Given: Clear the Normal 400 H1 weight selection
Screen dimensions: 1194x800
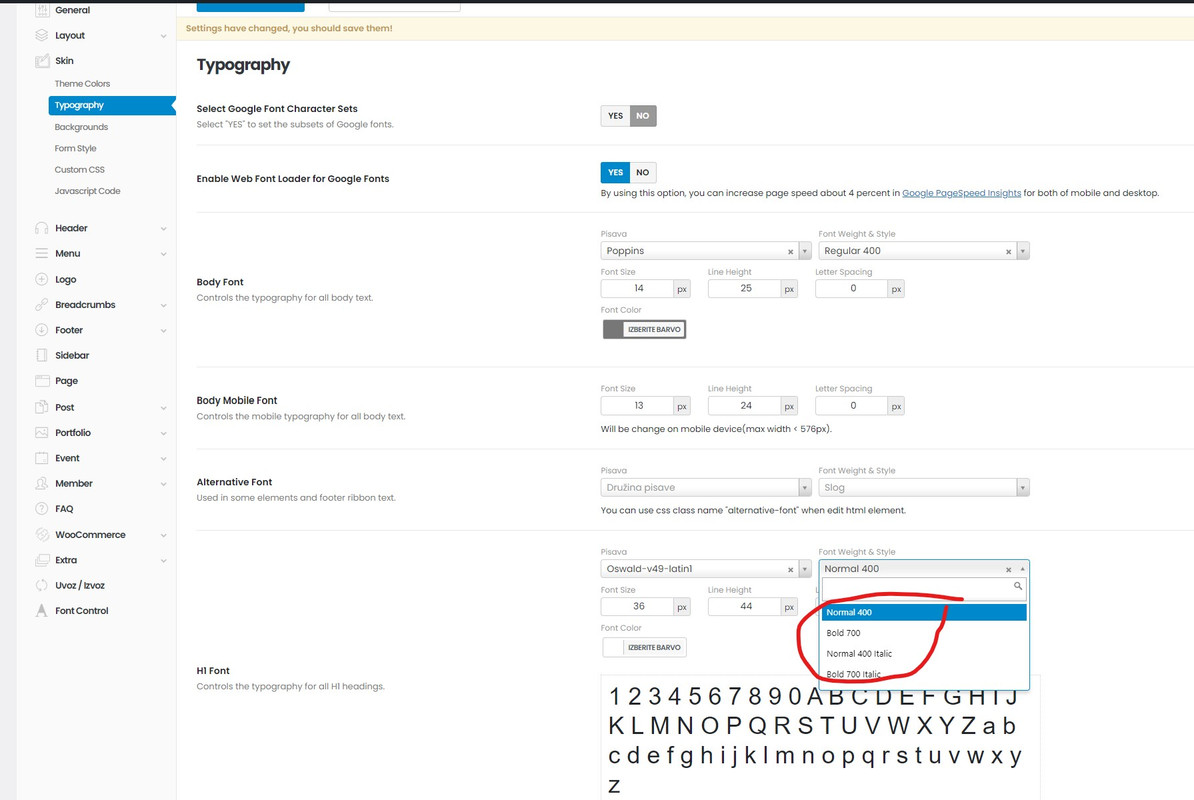Looking at the screenshot, I should tap(1008, 569).
